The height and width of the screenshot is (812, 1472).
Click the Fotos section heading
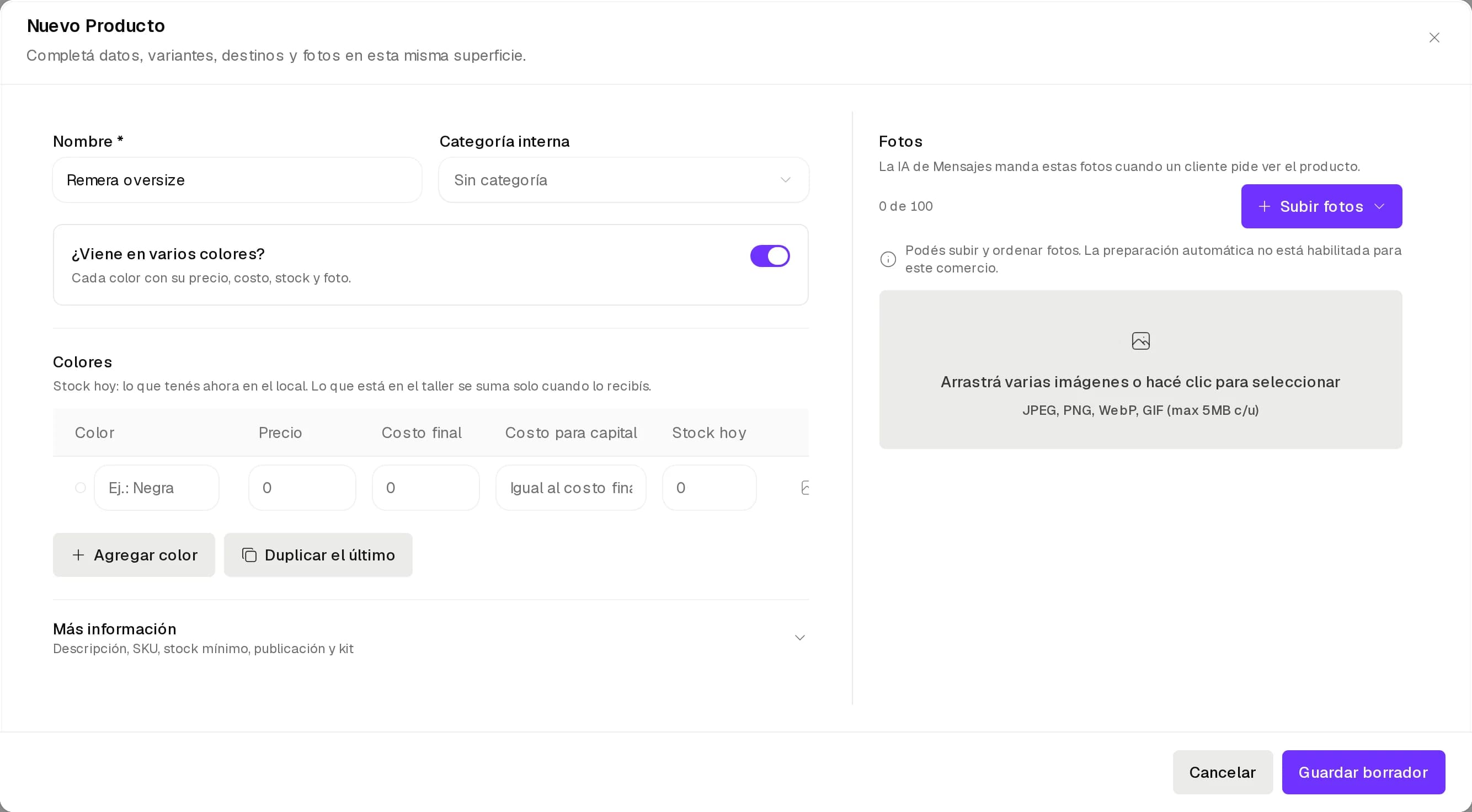[x=900, y=141]
